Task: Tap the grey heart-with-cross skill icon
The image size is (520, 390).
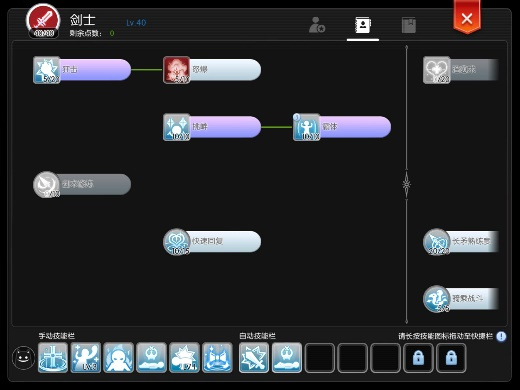Action: (437, 70)
